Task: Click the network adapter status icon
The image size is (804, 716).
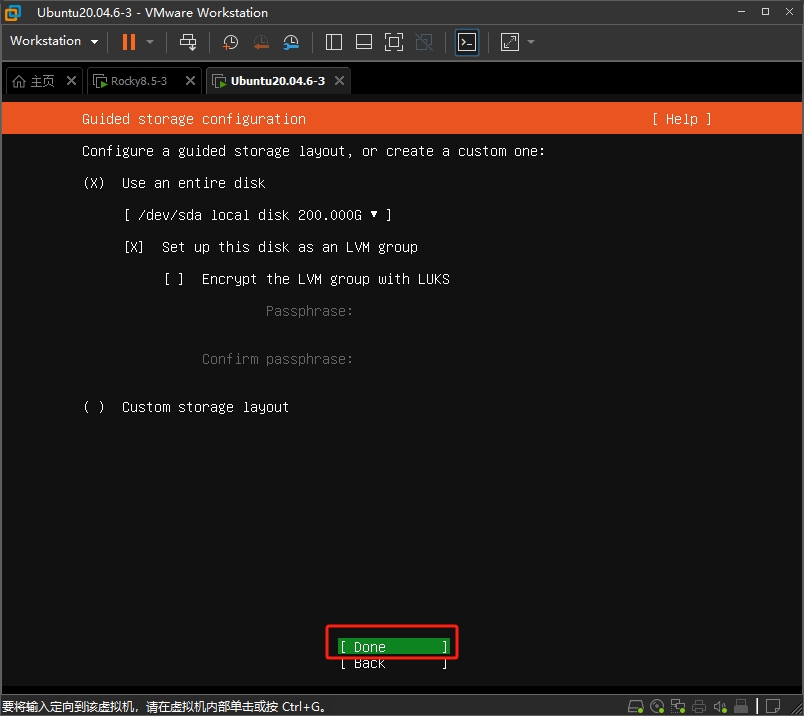Action: pyautogui.click(x=678, y=706)
